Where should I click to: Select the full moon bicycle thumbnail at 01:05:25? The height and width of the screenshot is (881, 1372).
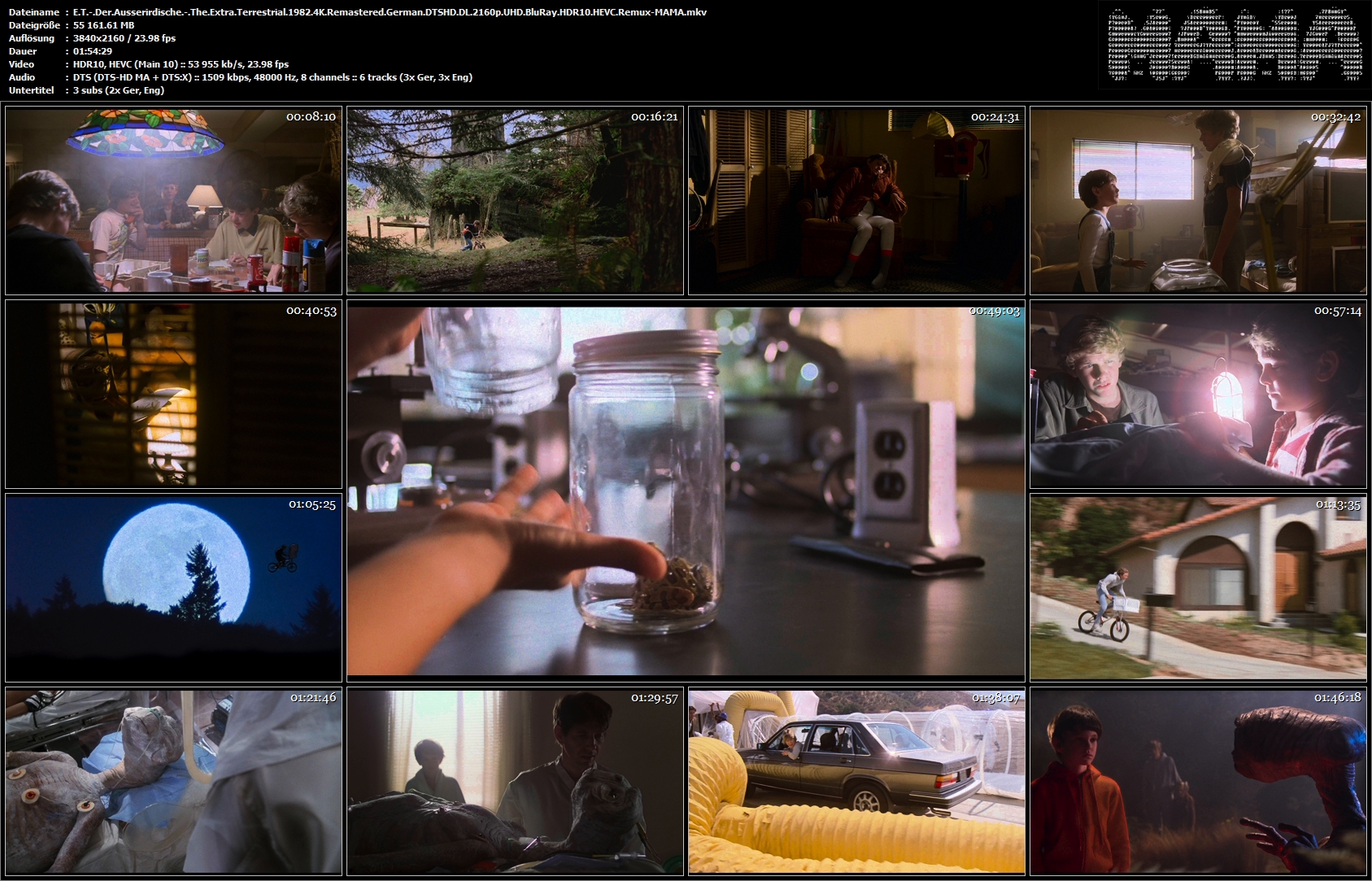pos(173,588)
